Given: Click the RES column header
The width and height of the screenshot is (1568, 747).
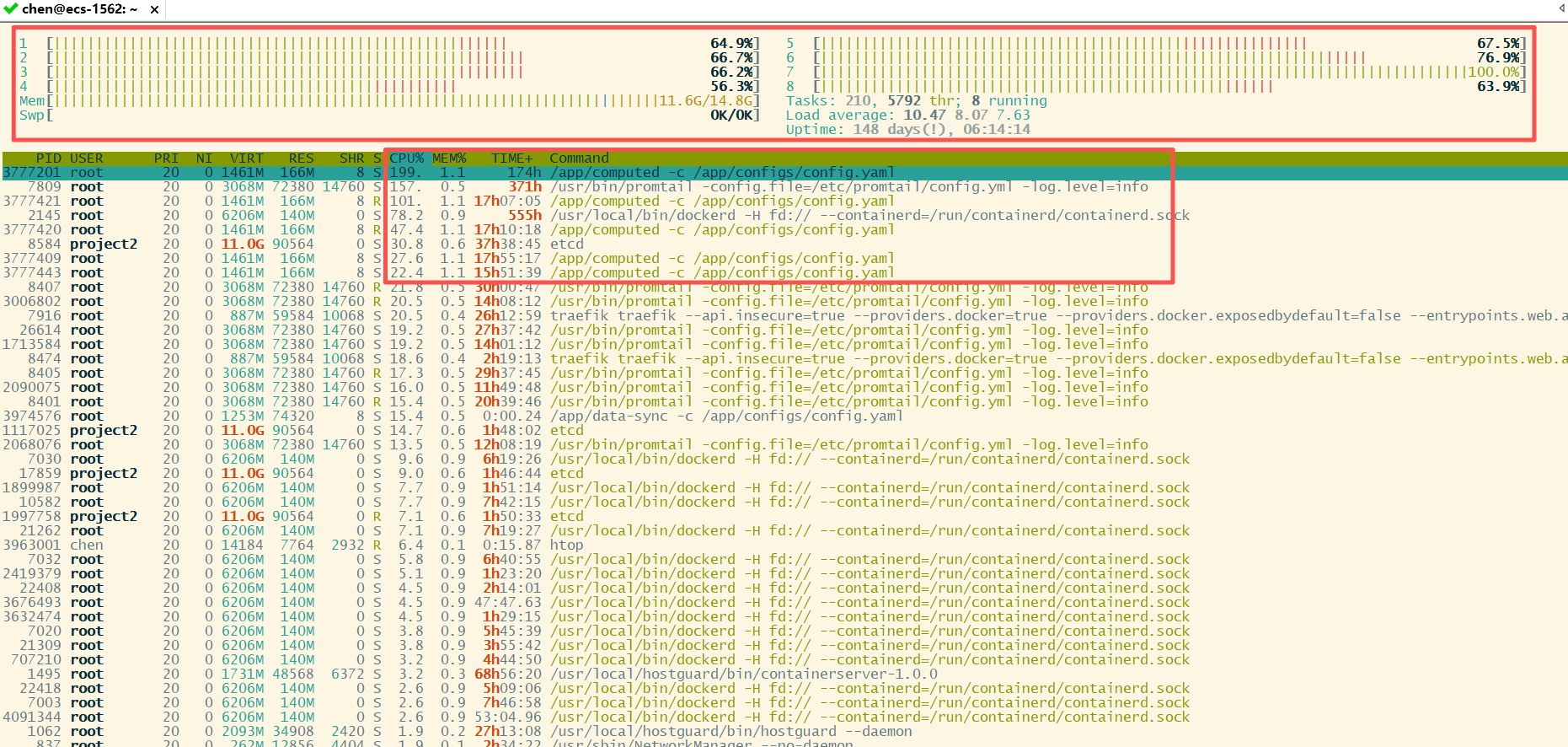Looking at the screenshot, I should point(301,159).
